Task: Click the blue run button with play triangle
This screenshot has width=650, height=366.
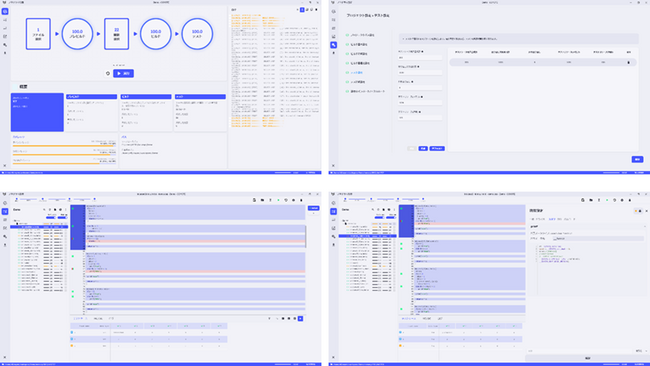Action: coord(124,73)
